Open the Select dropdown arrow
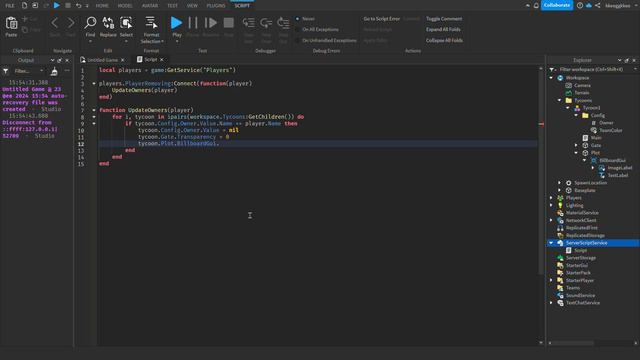The image size is (640, 360). (x=126, y=41)
